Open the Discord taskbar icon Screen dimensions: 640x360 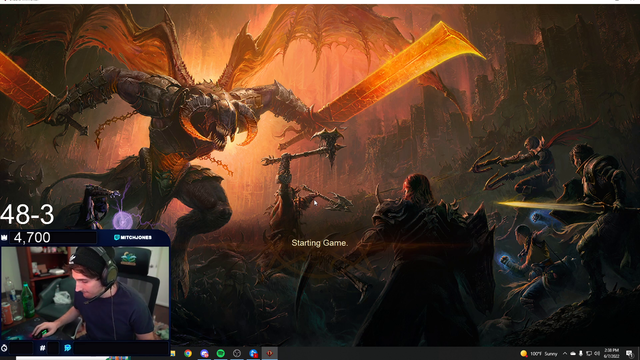pos(204,353)
